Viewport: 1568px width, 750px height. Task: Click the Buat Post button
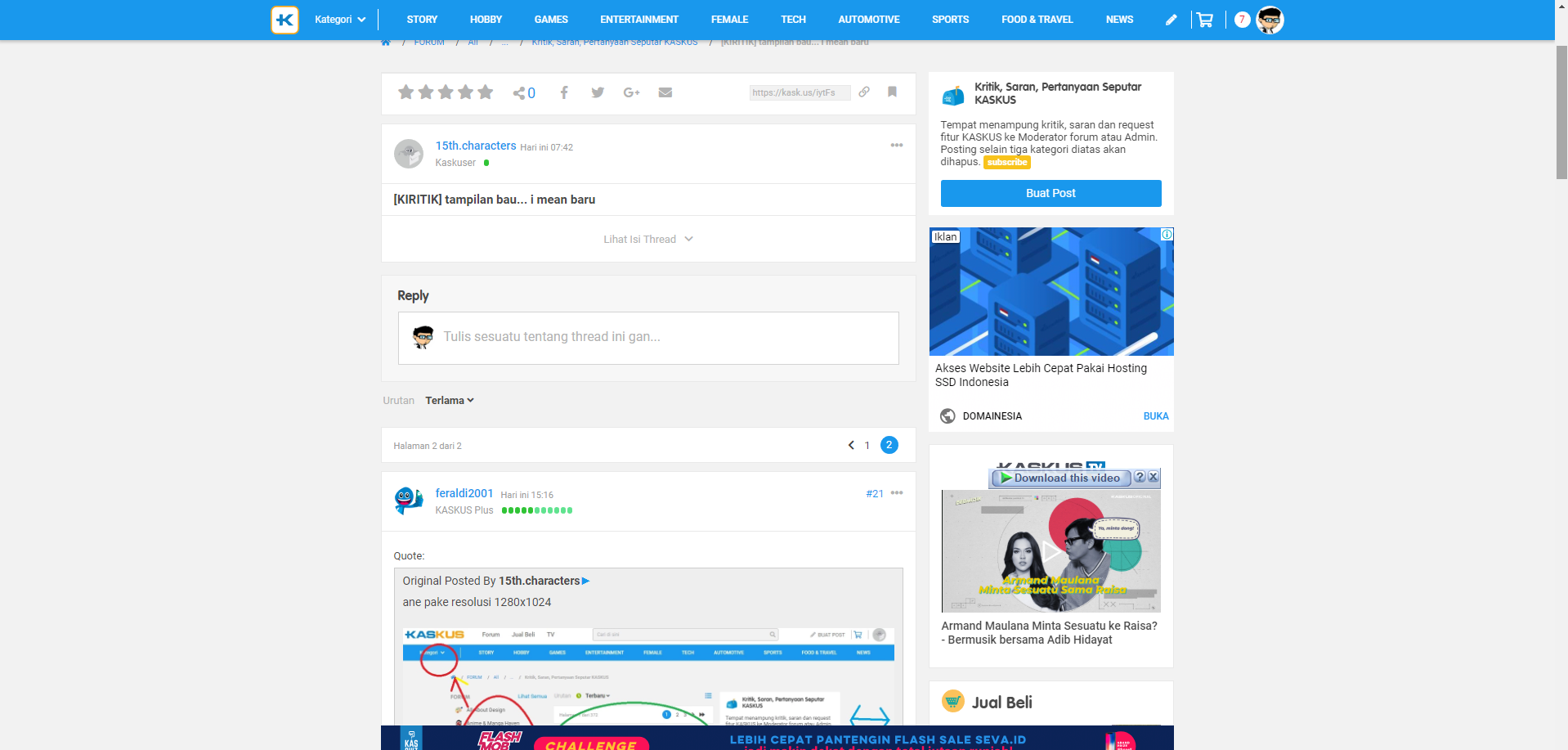click(x=1051, y=193)
